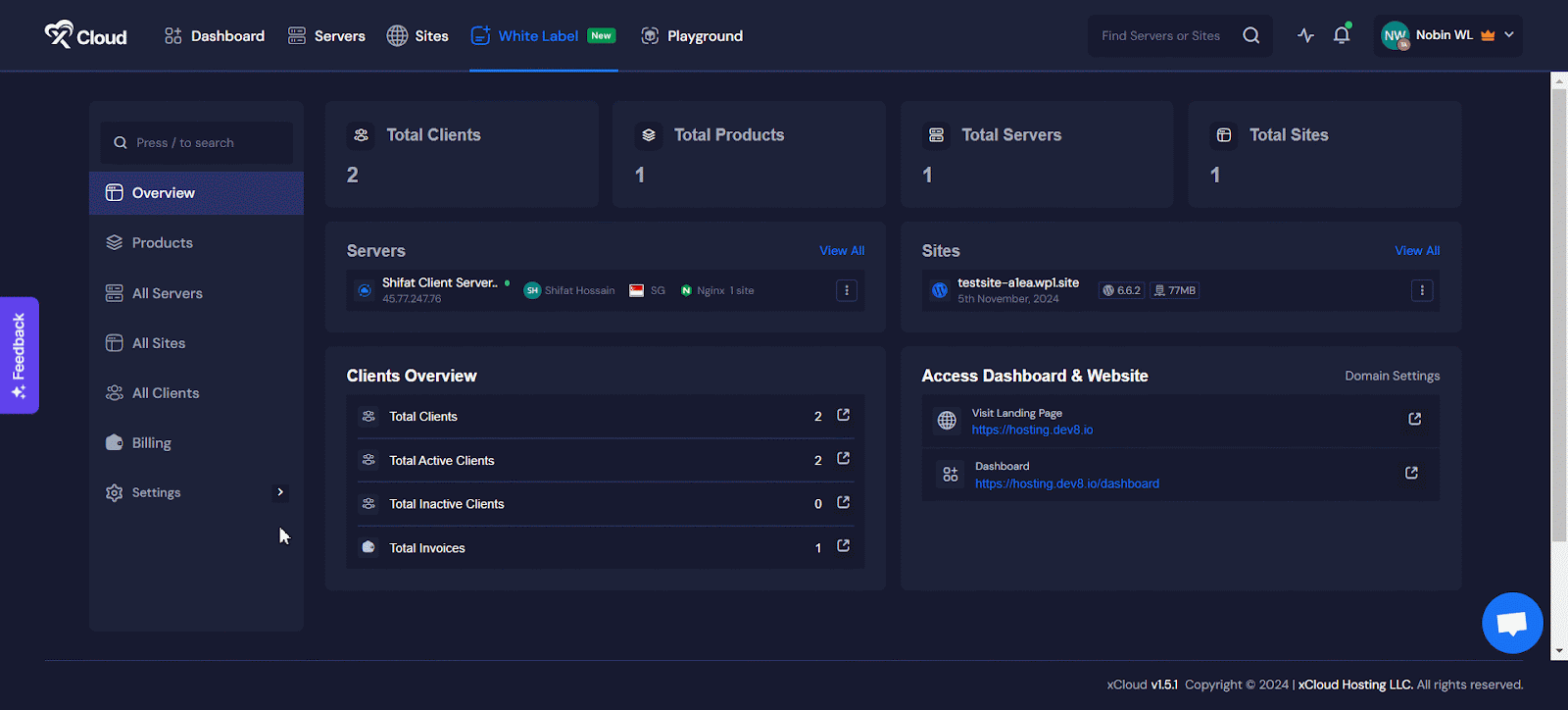Click the 77MB disk usage badge
This screenshot has width=1568, height=710.
[1175, 290]
